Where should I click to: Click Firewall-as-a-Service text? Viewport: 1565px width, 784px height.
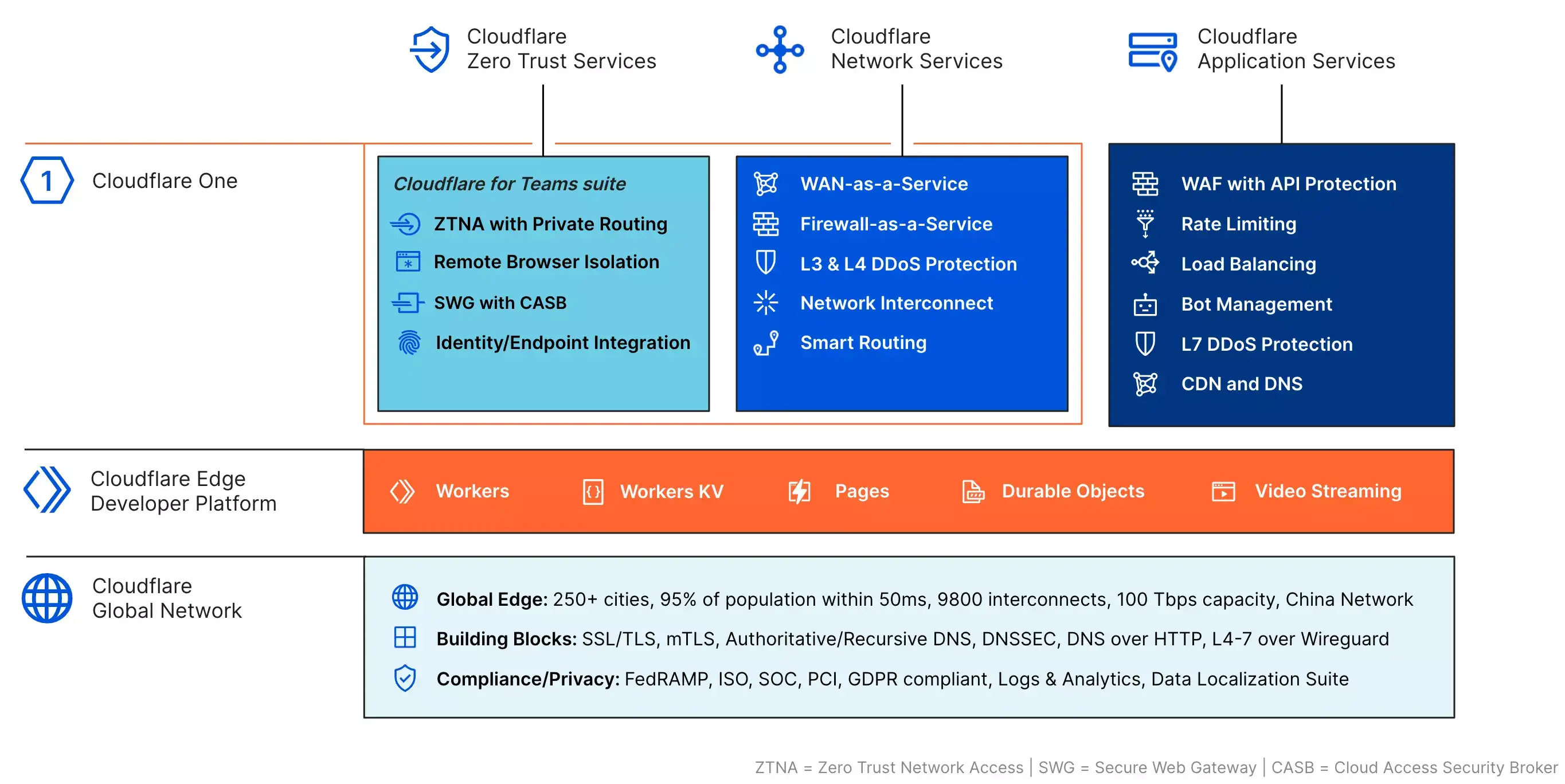click(x=896, y=224)
